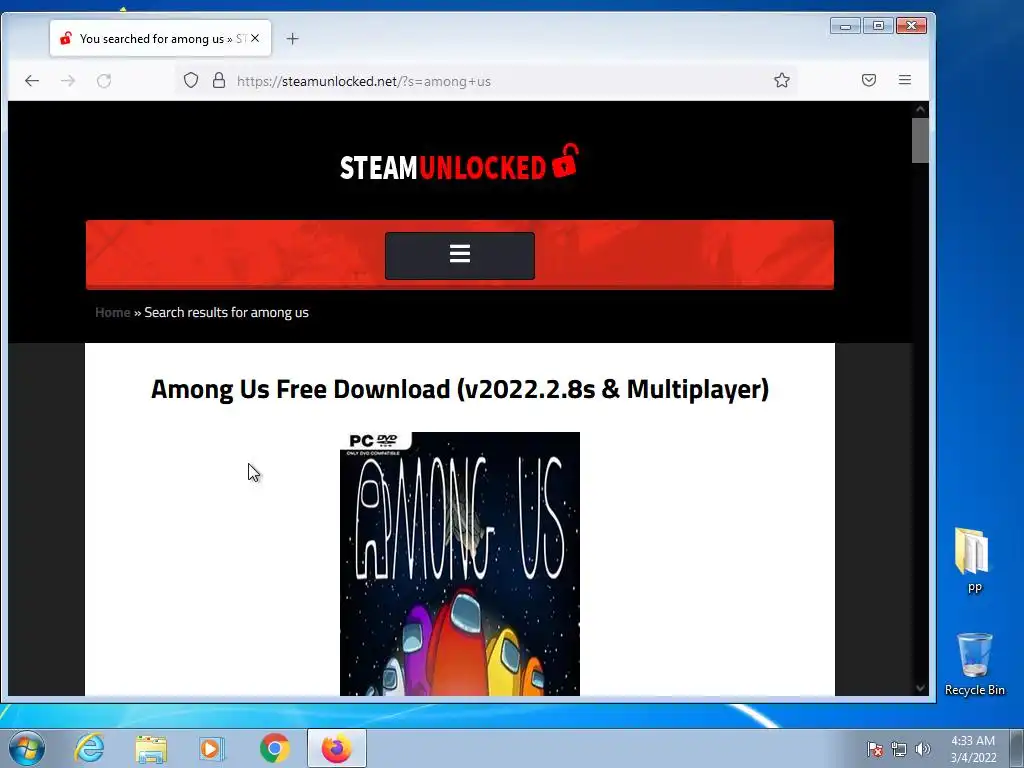Go back using the browser back arrow
The image size is (1024, 768).
pyautogui.click(x=31, y=81)
